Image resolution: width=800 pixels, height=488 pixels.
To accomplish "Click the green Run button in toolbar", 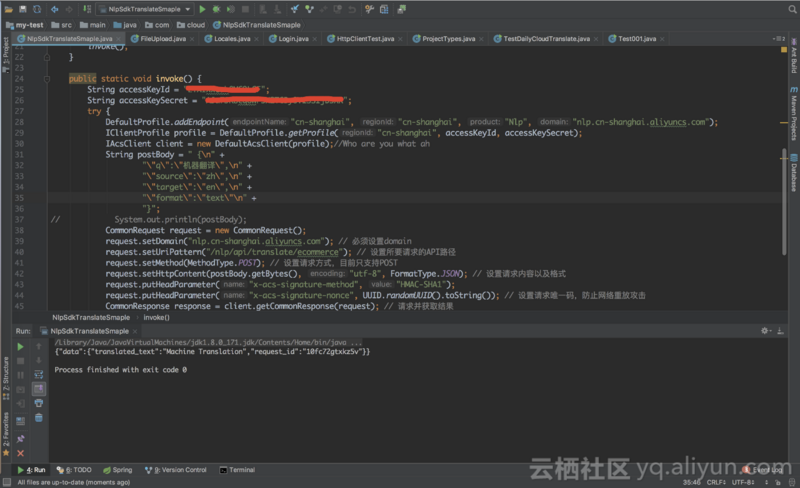I will click(x=202, y=9).
